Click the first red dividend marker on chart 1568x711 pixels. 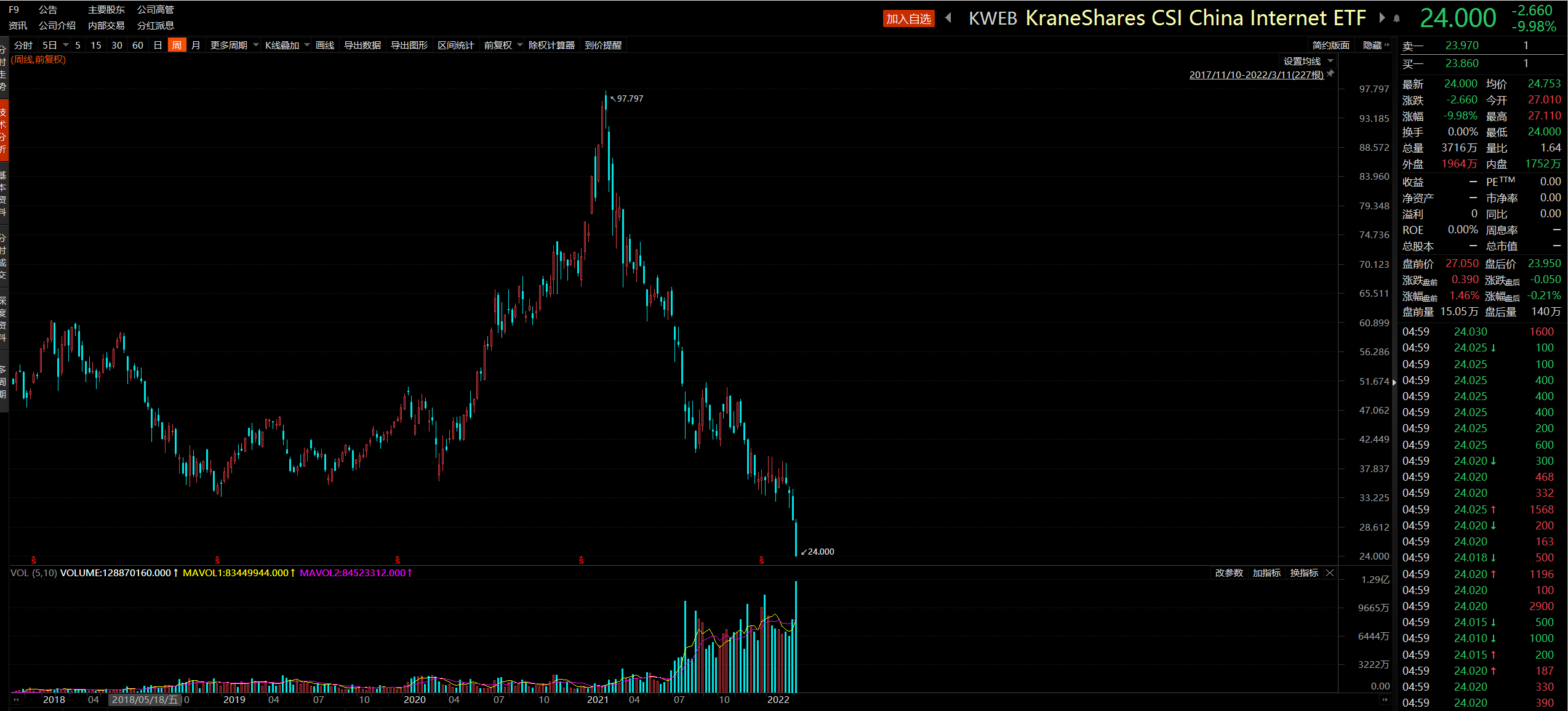coord(34,560)
